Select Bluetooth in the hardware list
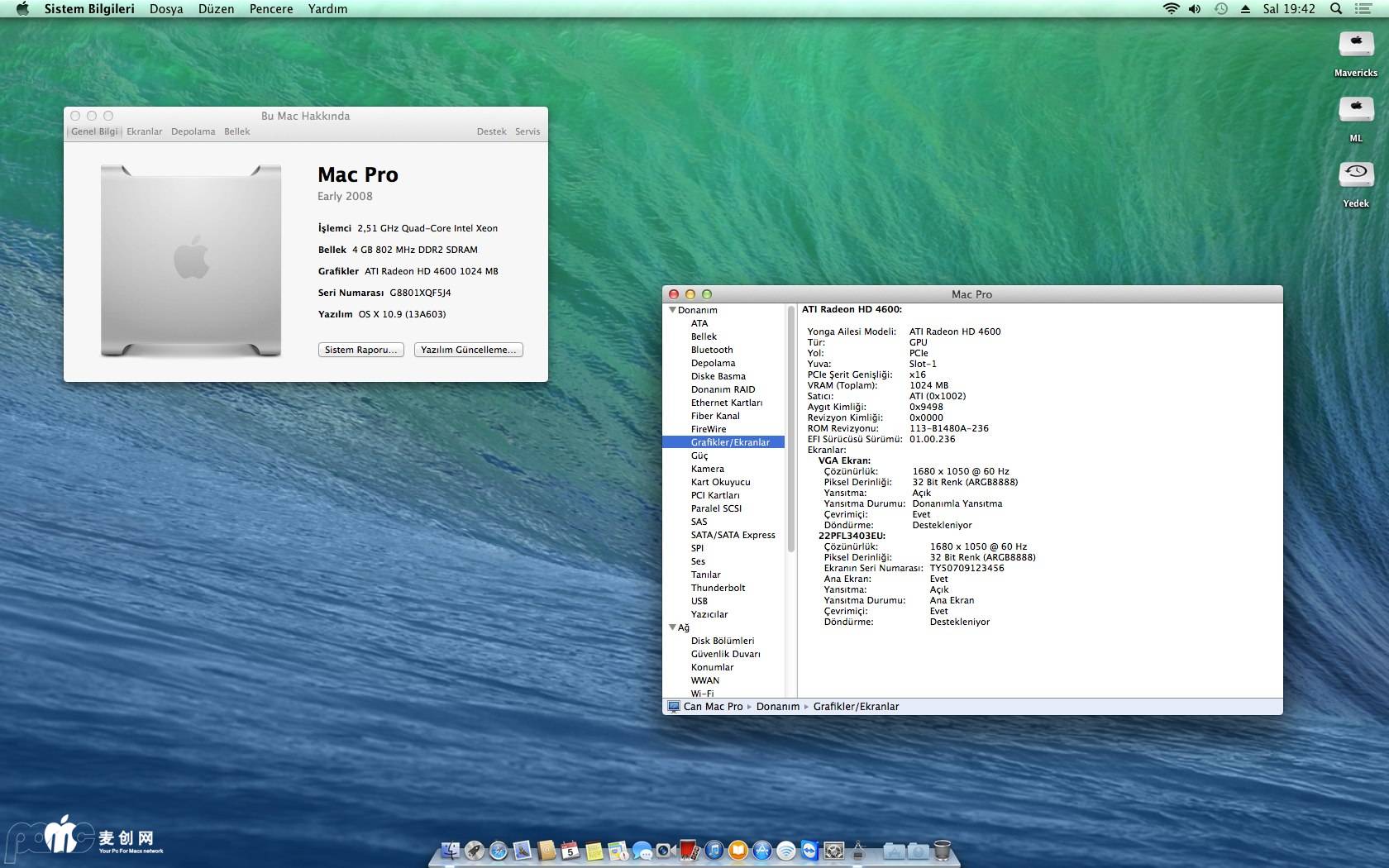The image size is (1389, 868). click(x=712, y=350)
